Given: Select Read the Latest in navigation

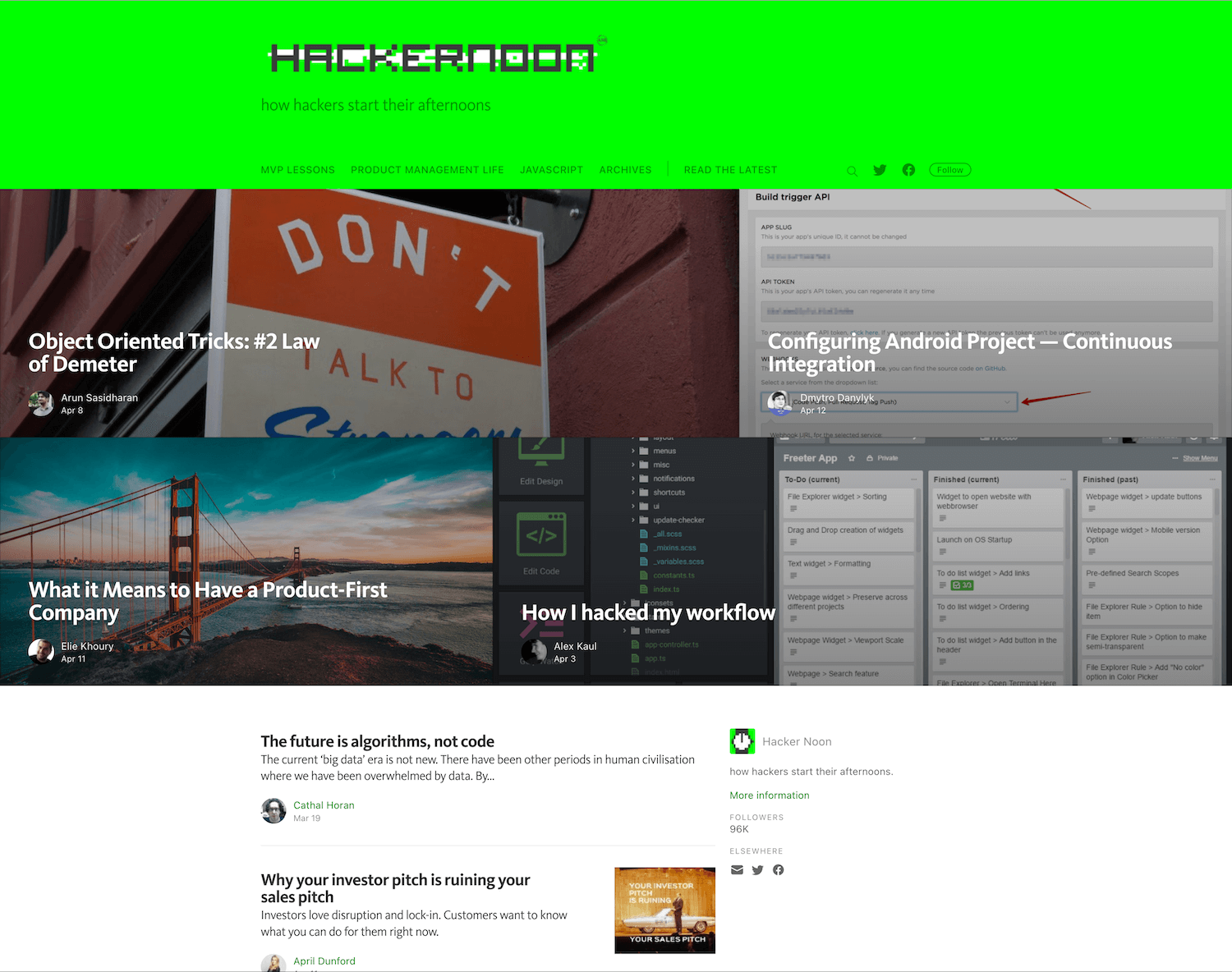Looking at the screenshot, I should pos(730,170).
